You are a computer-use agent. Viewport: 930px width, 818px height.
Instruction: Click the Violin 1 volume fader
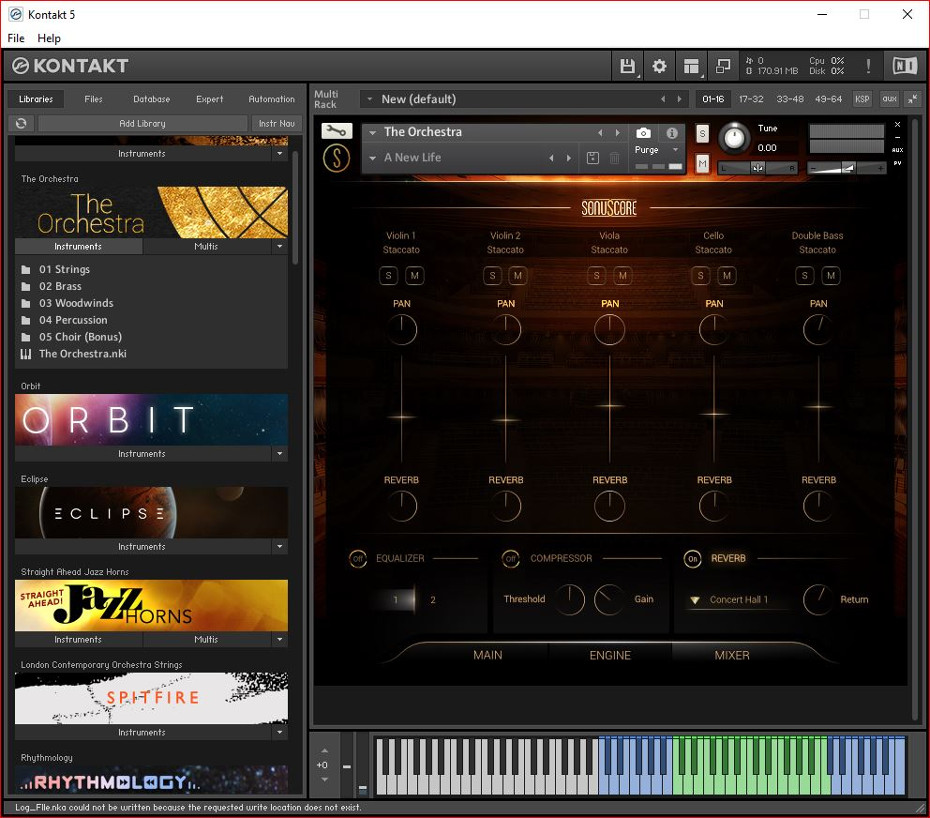(402, 416)
